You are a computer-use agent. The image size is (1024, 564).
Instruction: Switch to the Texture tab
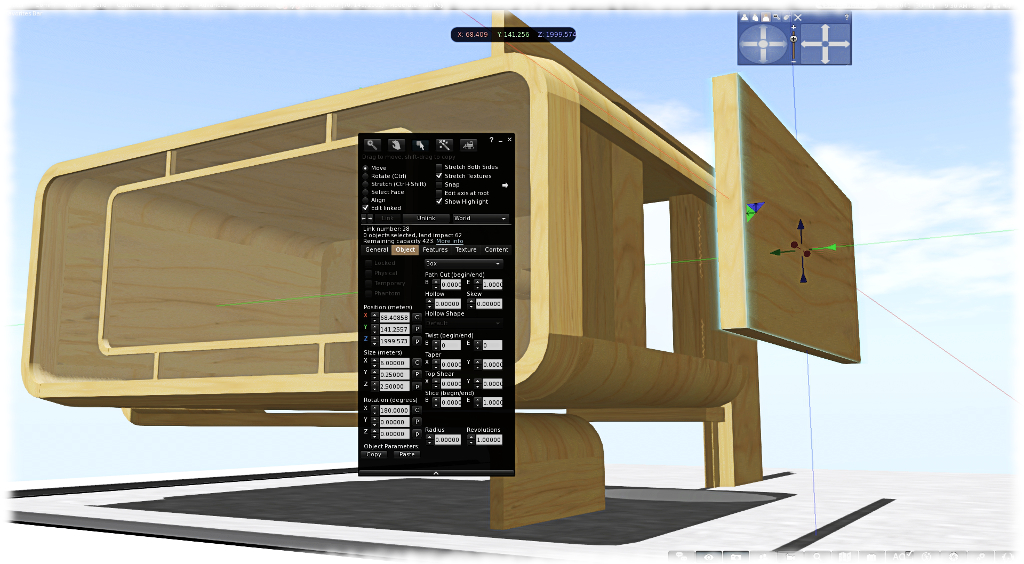coord(466,249)
